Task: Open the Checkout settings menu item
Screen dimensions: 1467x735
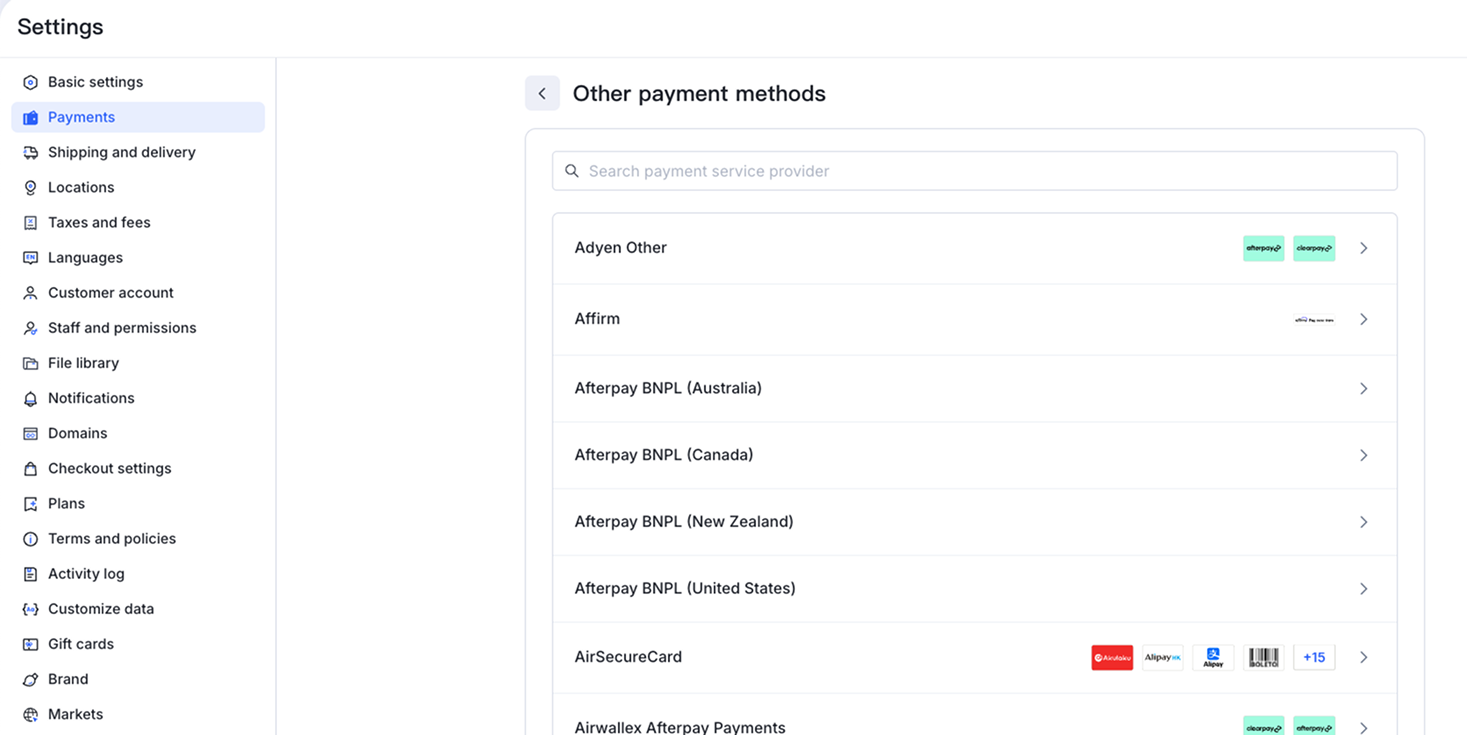Action: pos(109,468)
